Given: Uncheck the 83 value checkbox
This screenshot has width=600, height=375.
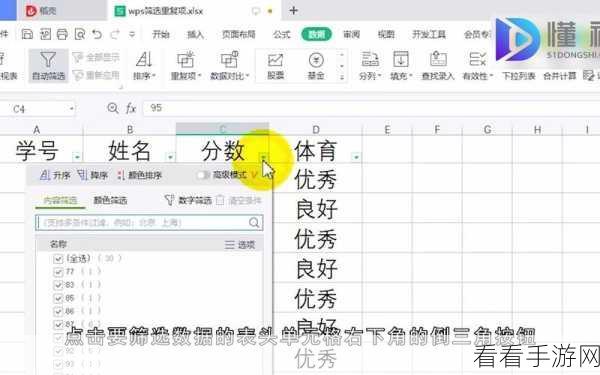Looking at the screenshot, I should pyautogui.click(x=58, y=285).
